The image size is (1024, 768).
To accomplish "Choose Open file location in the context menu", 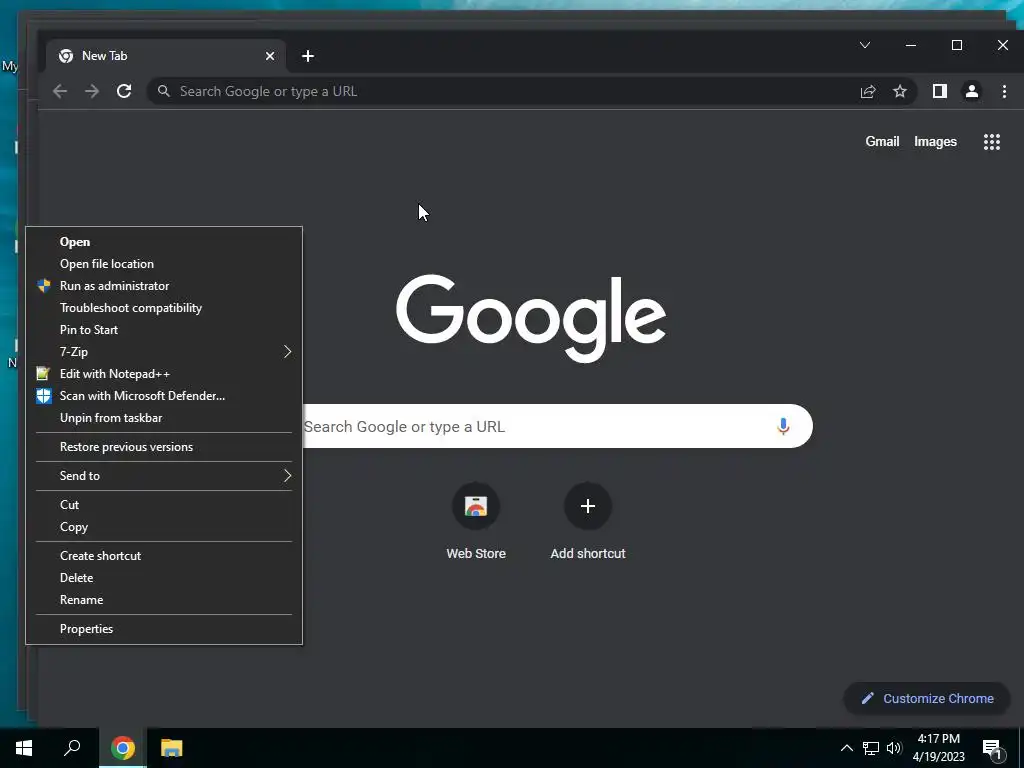I will coord(164,264).
